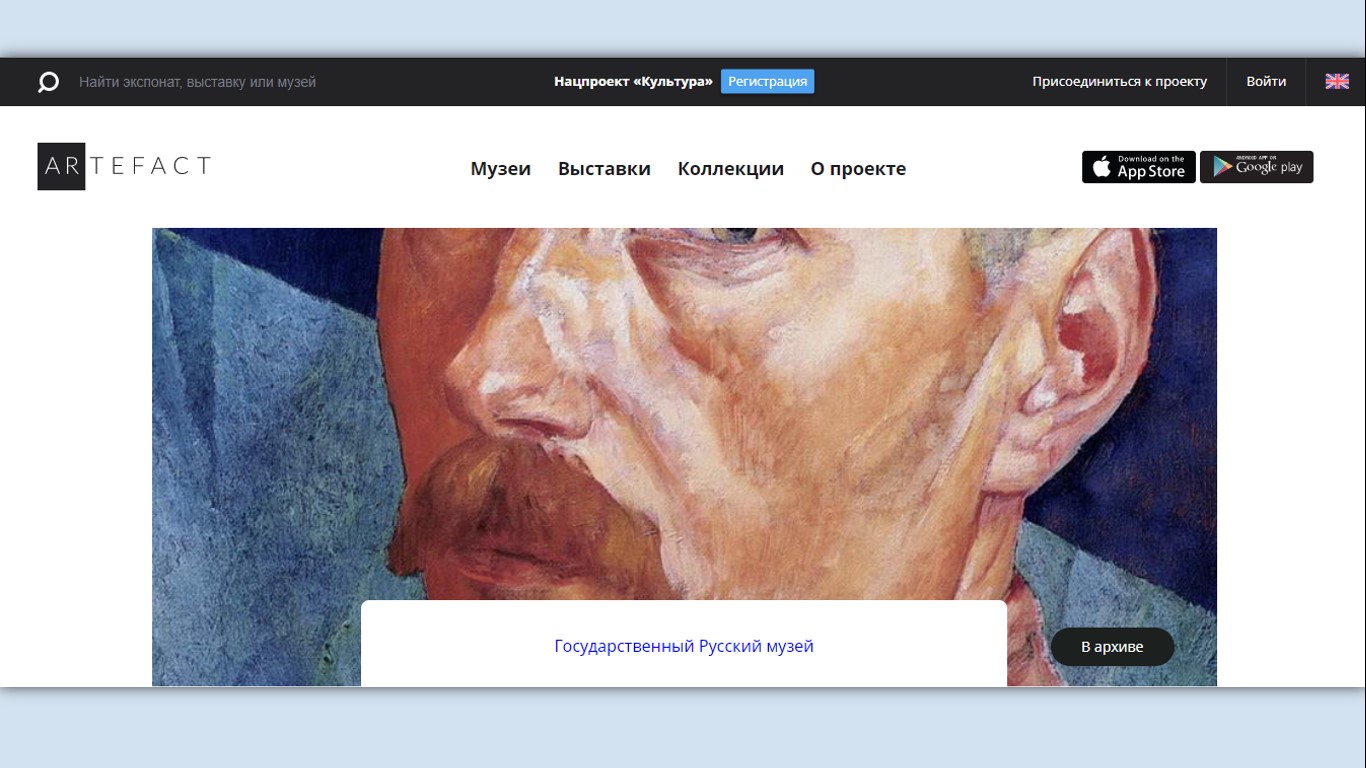Click the ARTEFACT logo to go home
This screenshot has width=1366, height=768.
pos(124,166)
